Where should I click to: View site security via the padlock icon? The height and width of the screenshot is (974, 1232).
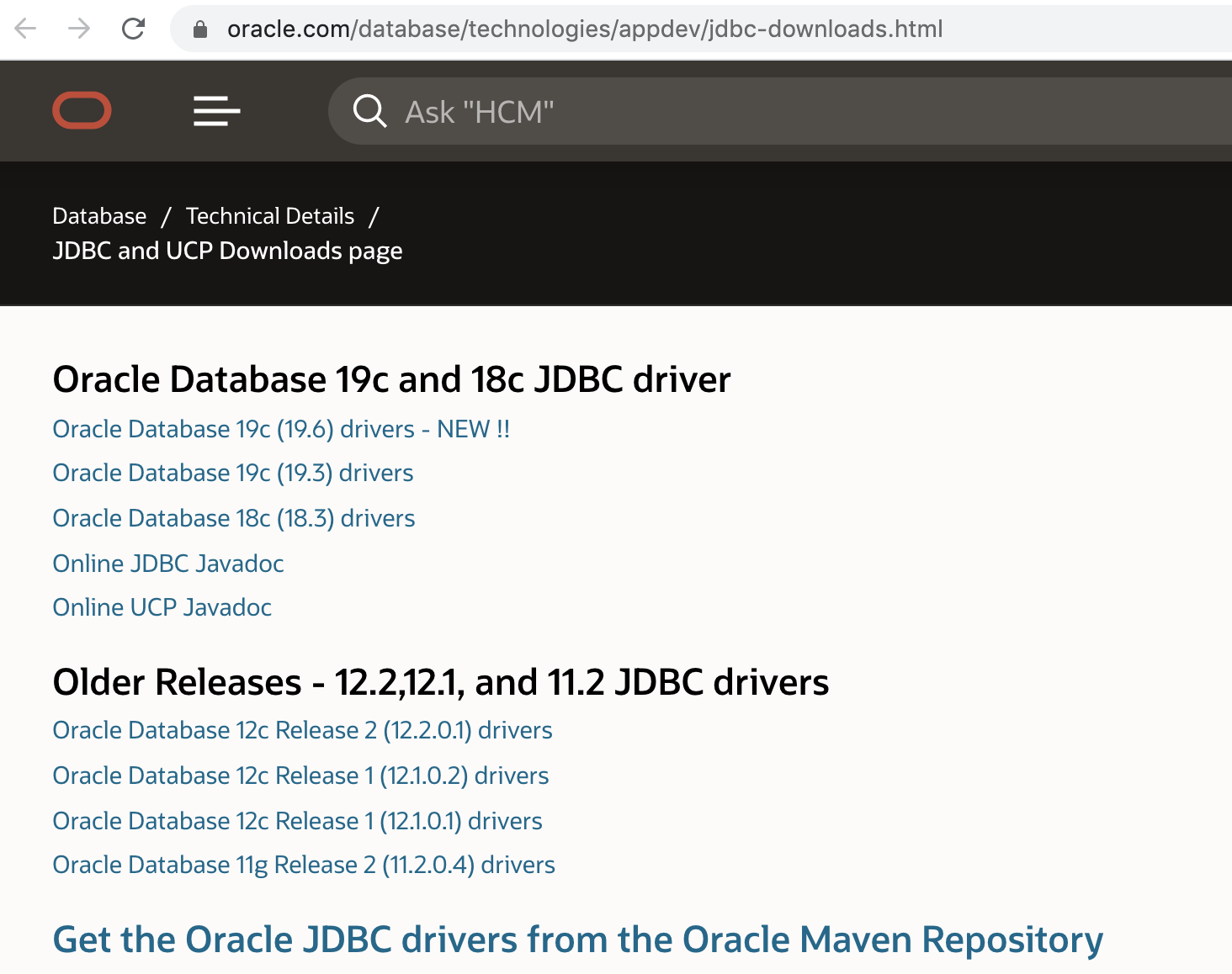[200, 29]
